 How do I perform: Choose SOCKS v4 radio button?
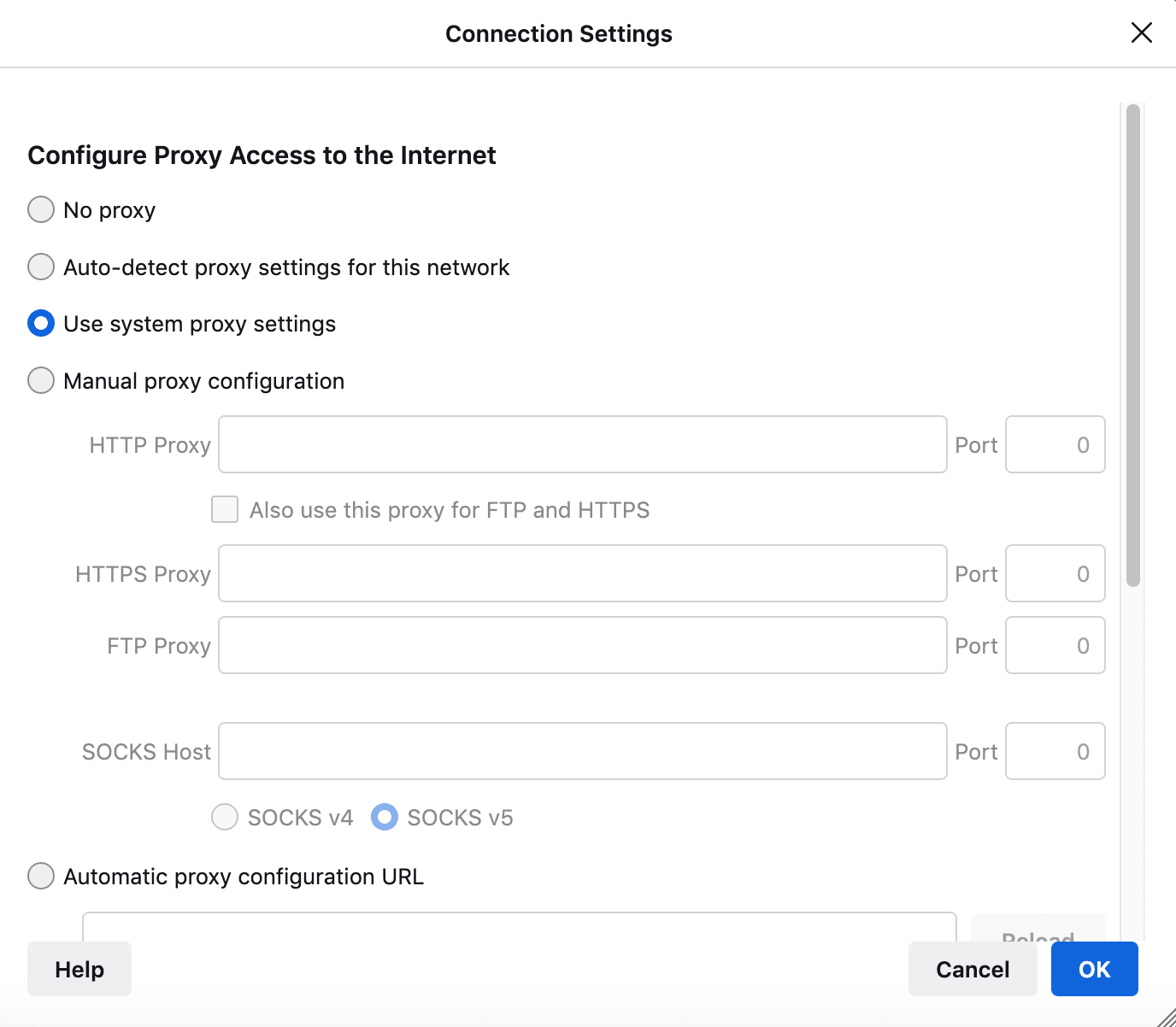click(225, 817)
